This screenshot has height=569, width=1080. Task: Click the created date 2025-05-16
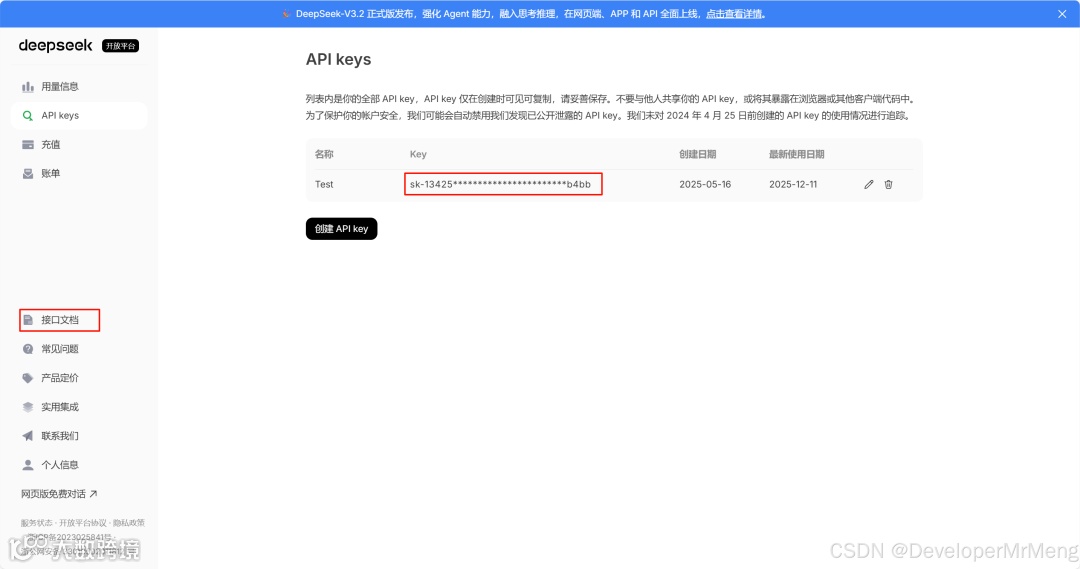[705, 185]
